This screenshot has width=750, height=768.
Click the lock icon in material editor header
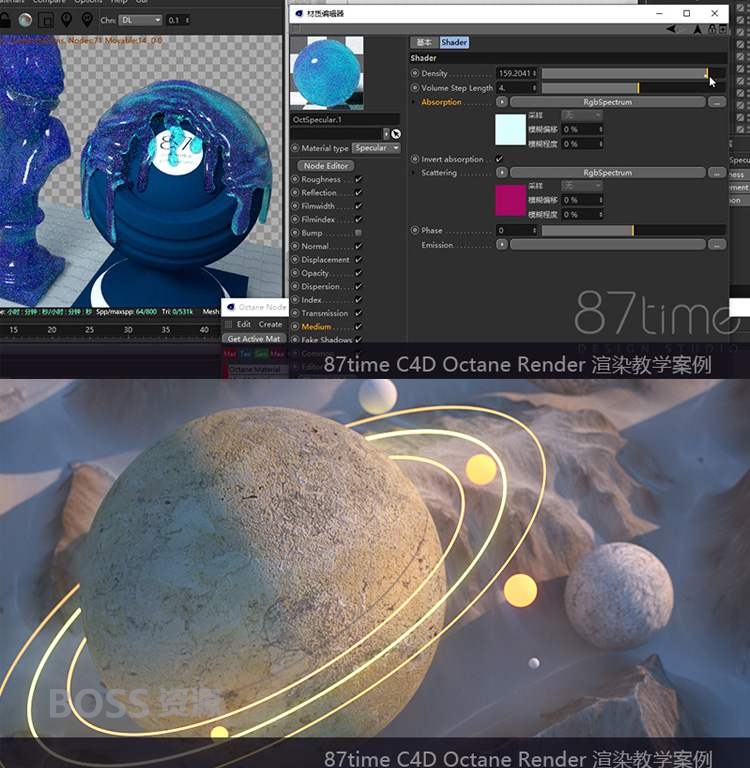point(712,29)
